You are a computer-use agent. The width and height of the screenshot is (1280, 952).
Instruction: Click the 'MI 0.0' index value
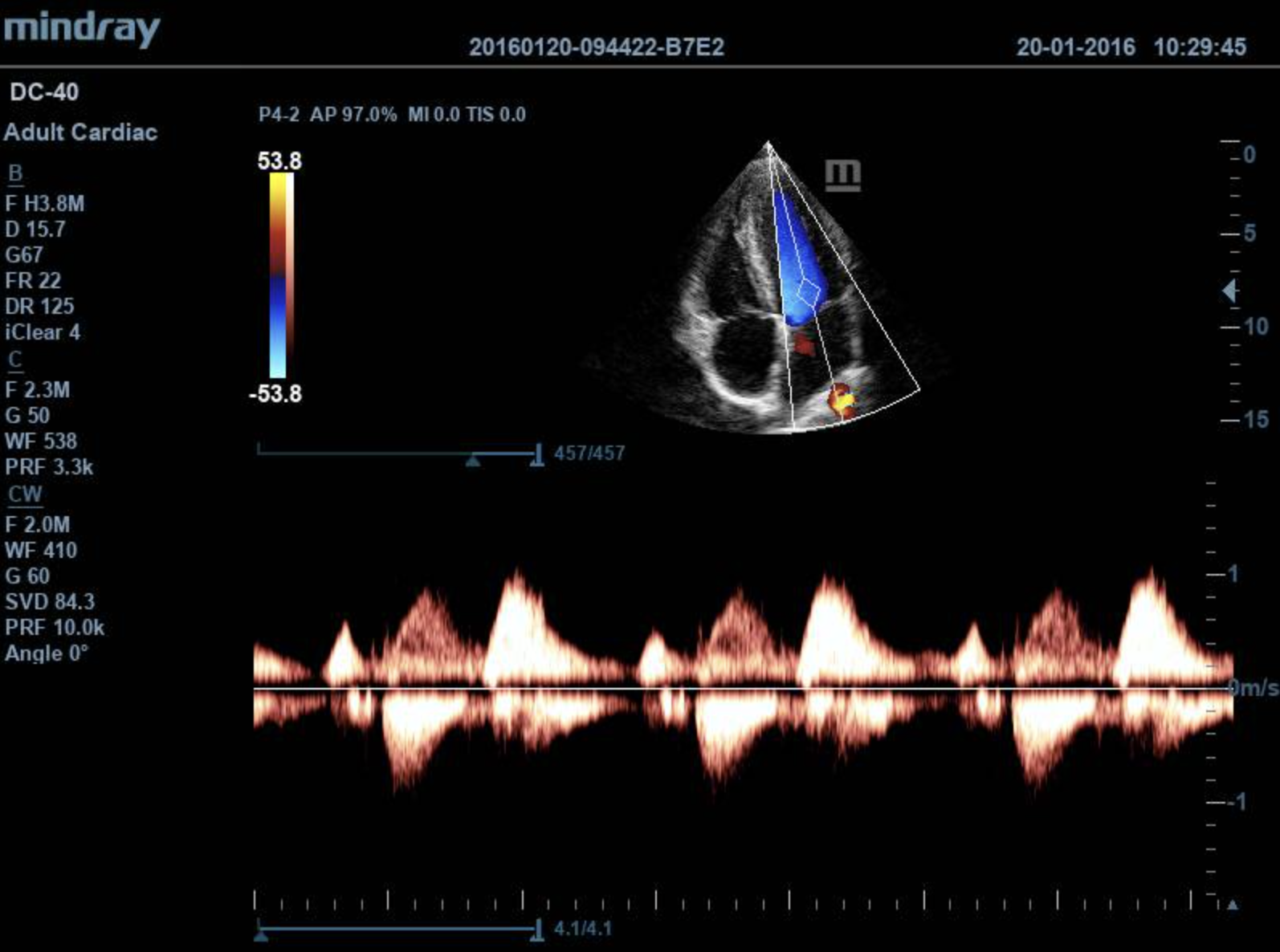434,115
